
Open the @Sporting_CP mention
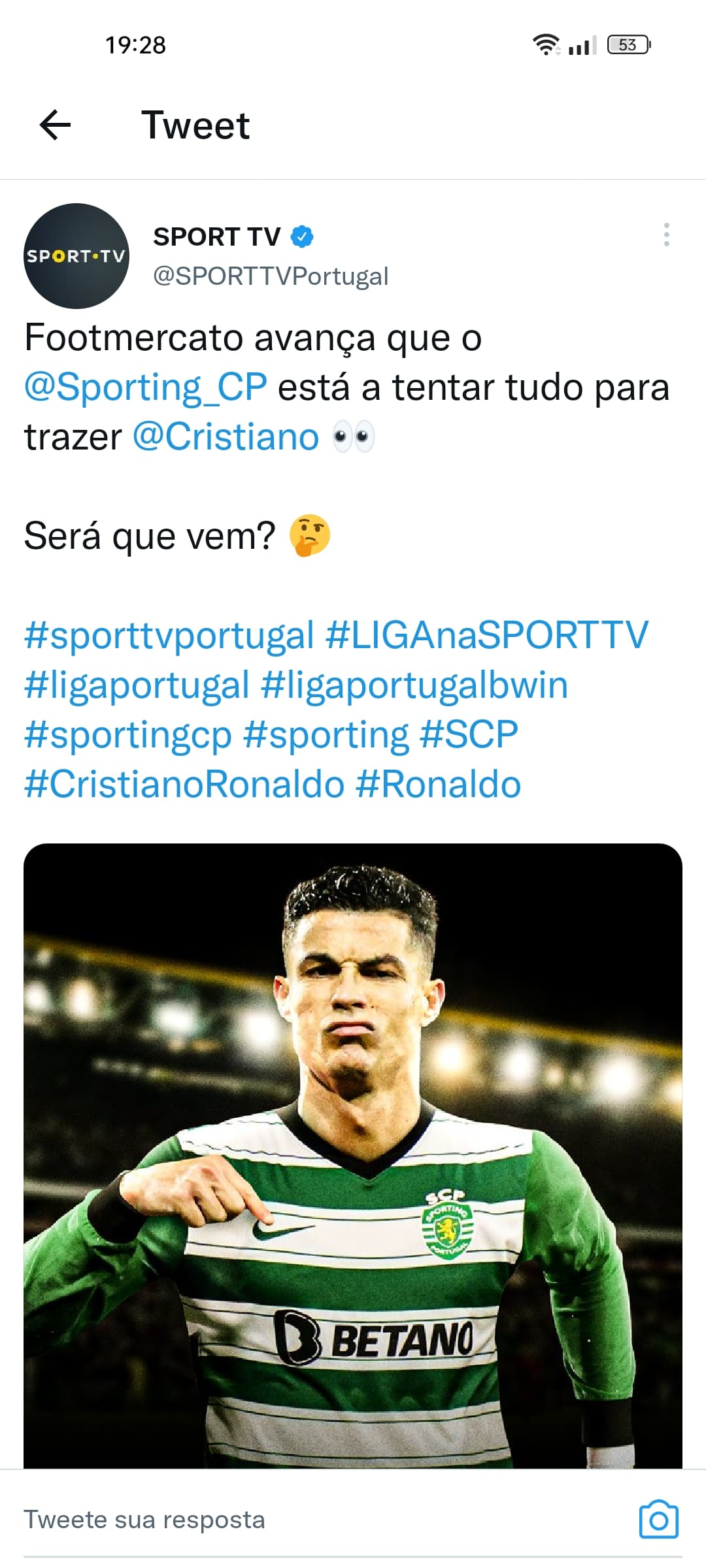146,387
